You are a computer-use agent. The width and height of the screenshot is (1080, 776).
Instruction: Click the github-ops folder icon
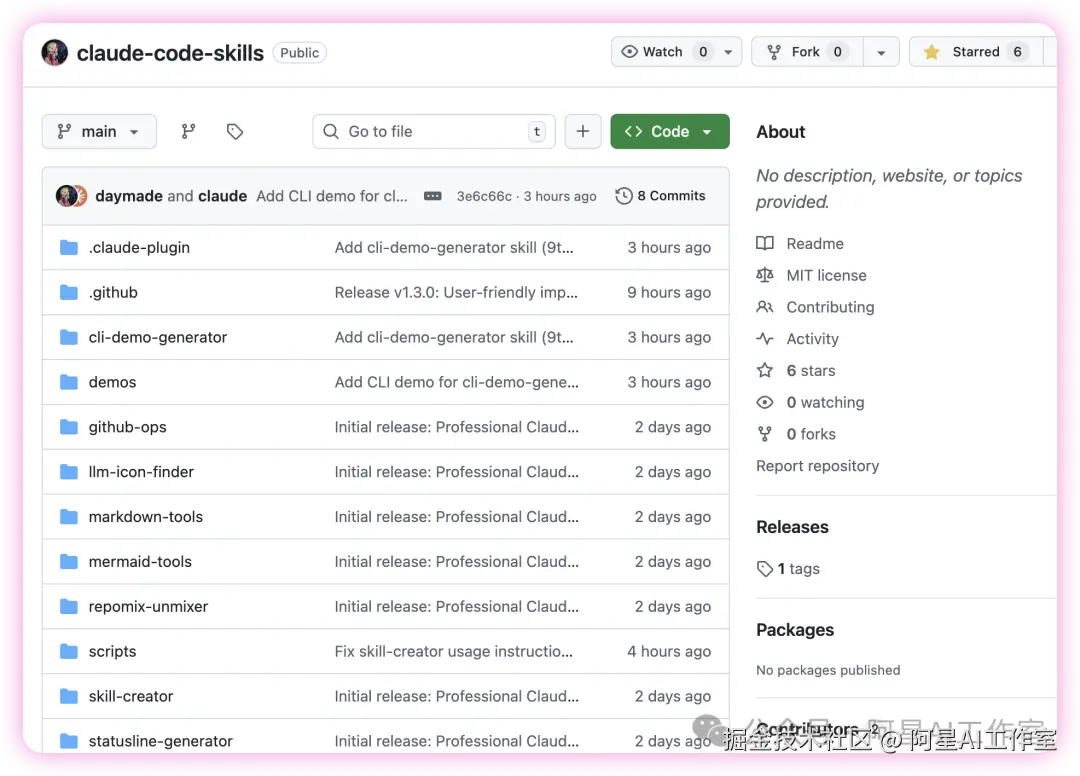(69, 427)
